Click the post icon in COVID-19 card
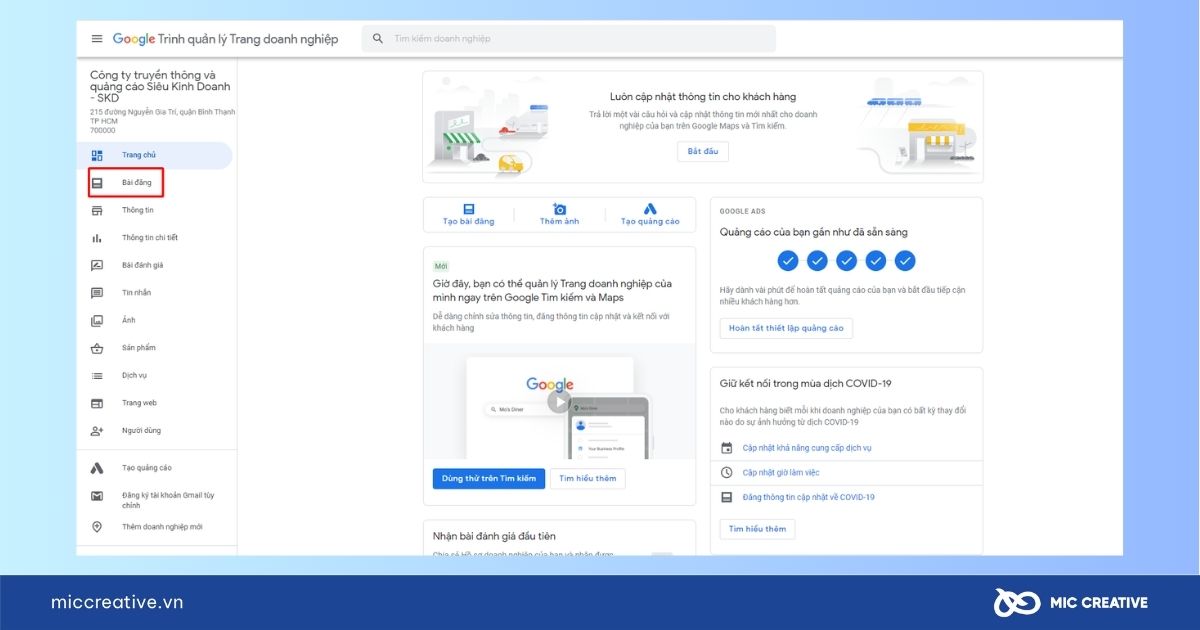Image resolution: width=1200 pixels, height=630 pixels. 727,497
